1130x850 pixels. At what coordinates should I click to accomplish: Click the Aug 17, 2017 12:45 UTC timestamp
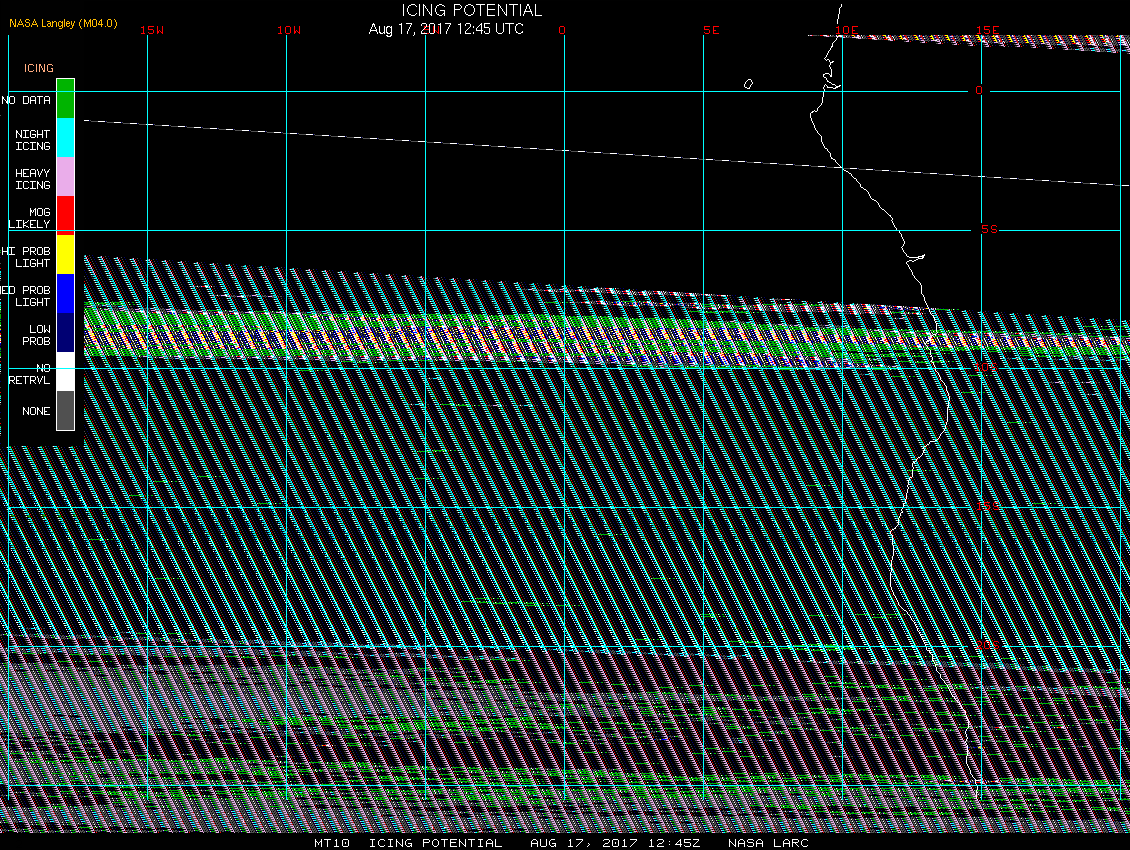pos(446,29)
